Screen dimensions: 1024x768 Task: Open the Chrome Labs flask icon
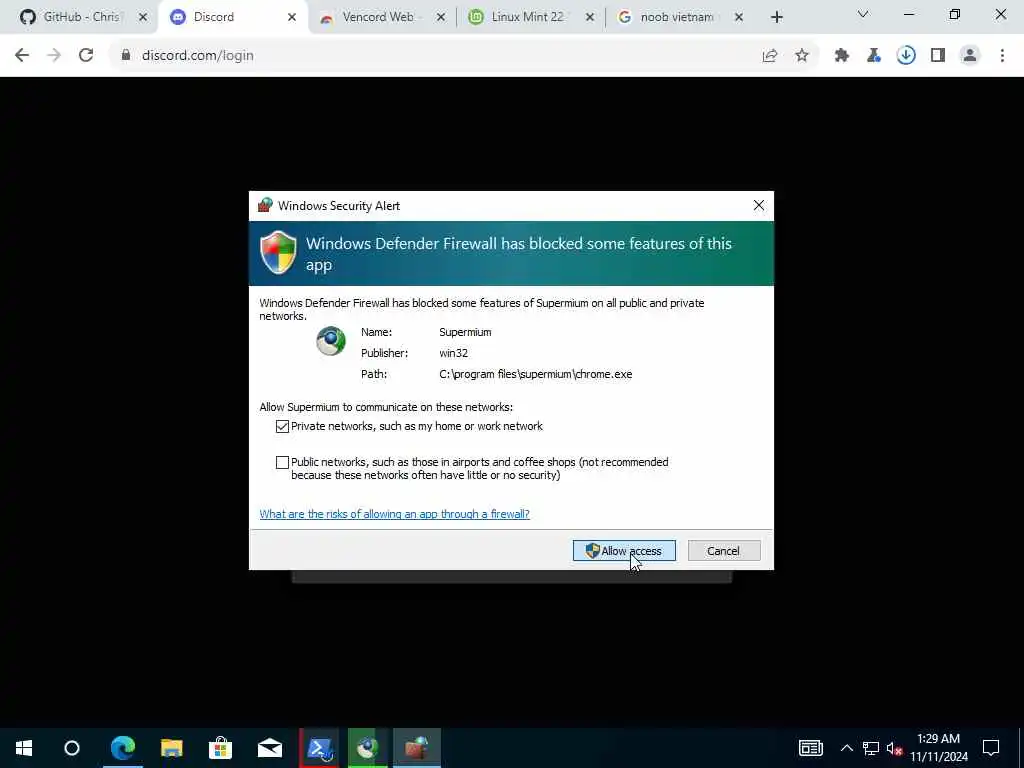874,56
